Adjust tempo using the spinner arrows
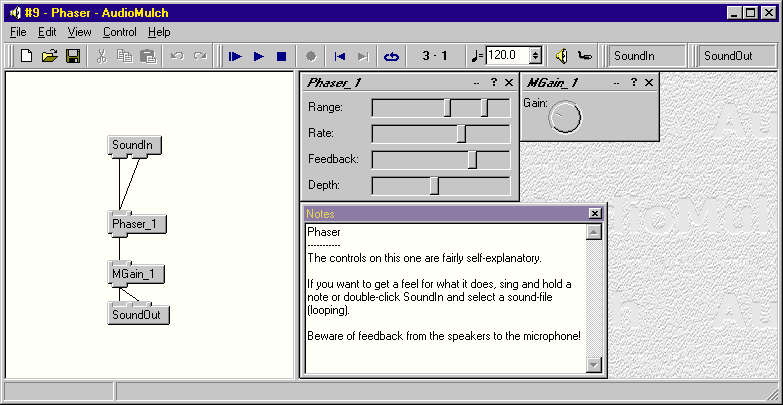The width and height of the screenshot is (783, 405). point(535,55)
